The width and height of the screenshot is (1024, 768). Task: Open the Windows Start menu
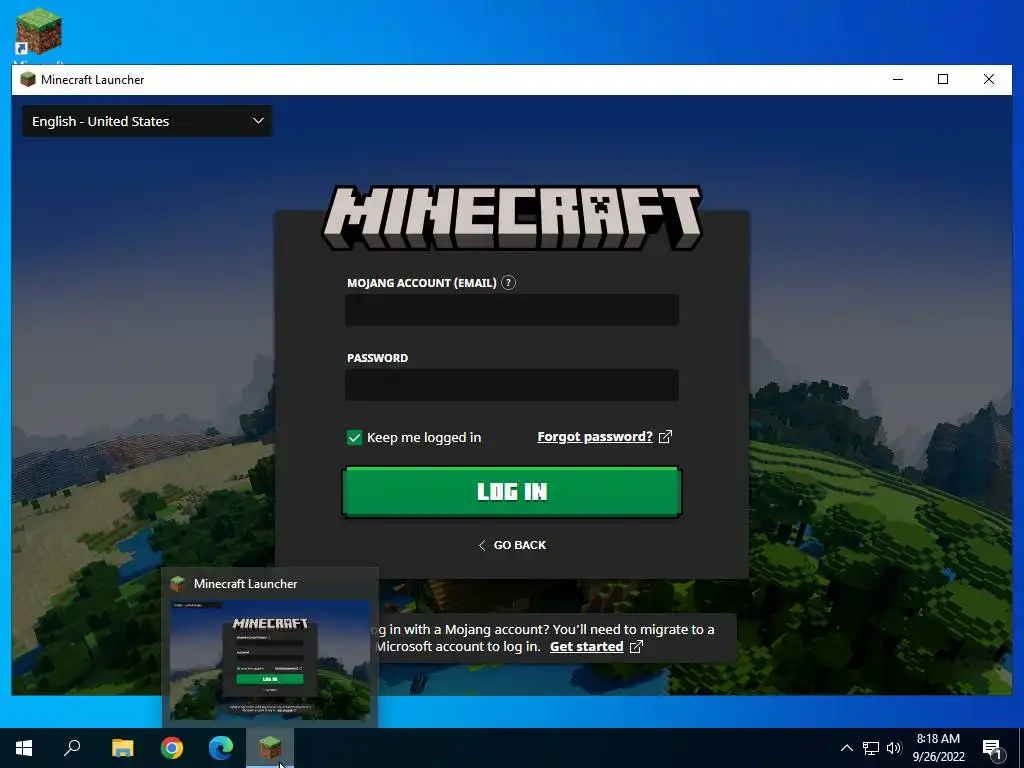[24, 748]
